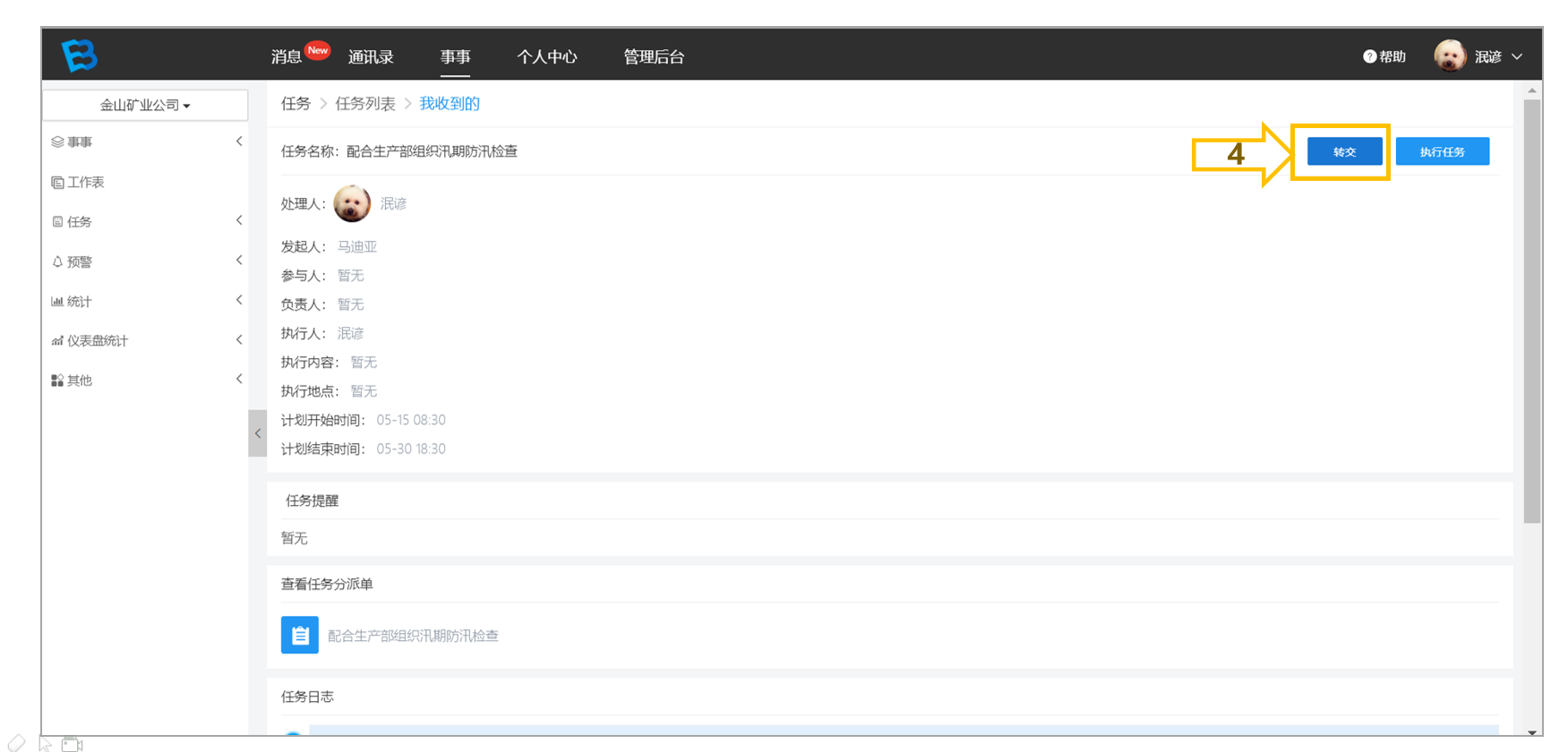Click the red New badge
1568x752 pixels.
pos(317,50)
